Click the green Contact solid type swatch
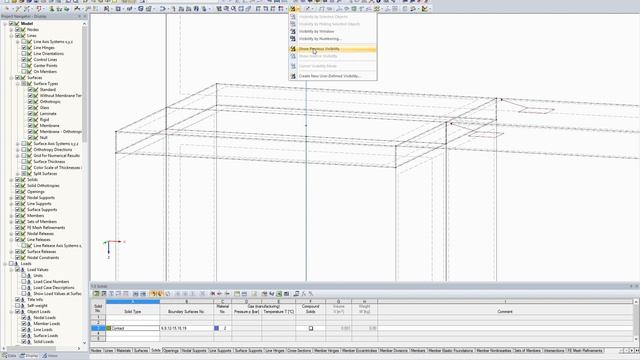Viewport: 640px width, 360px height. [x=109, y=328]
